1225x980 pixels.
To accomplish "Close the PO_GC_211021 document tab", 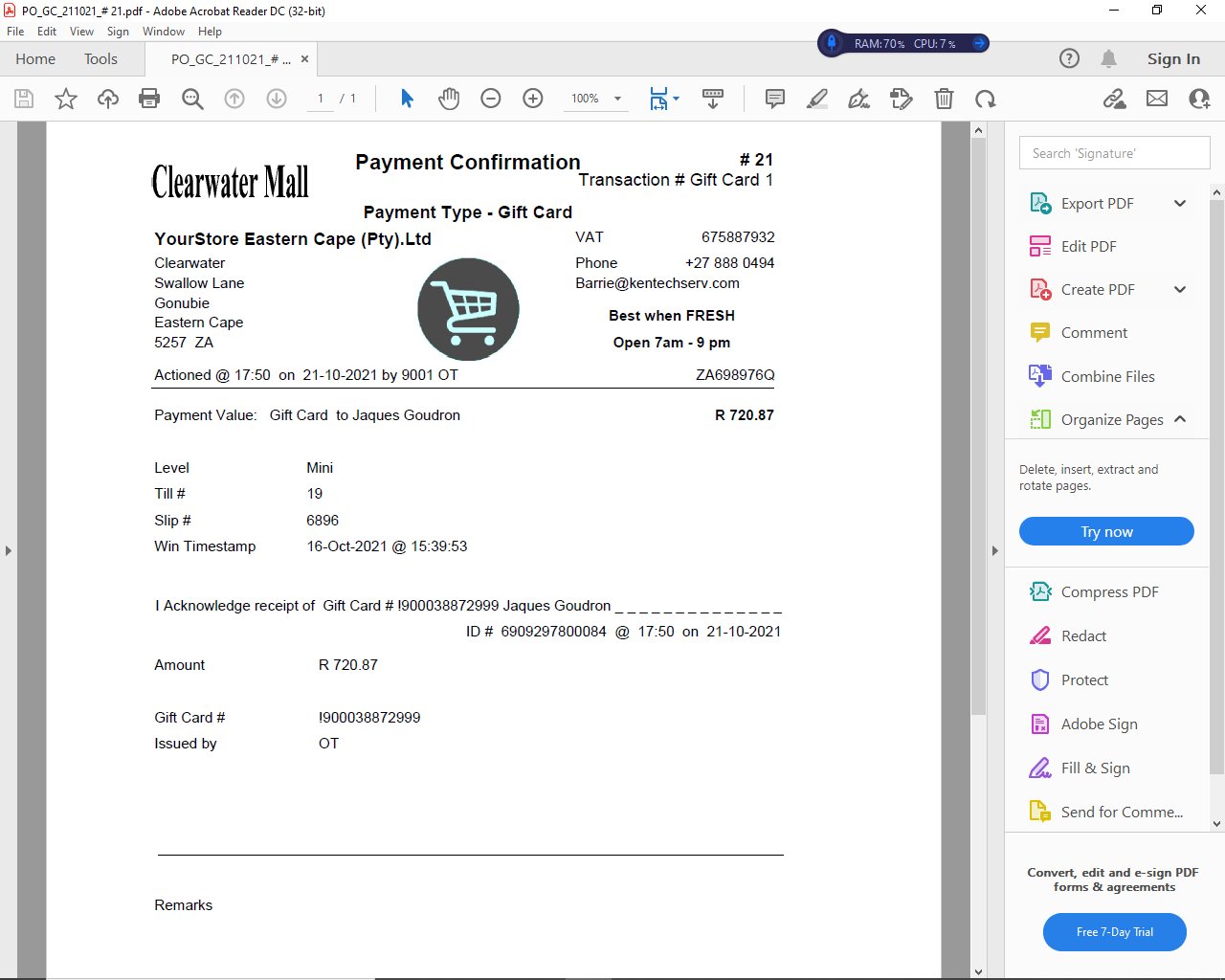I will (304, 59).
